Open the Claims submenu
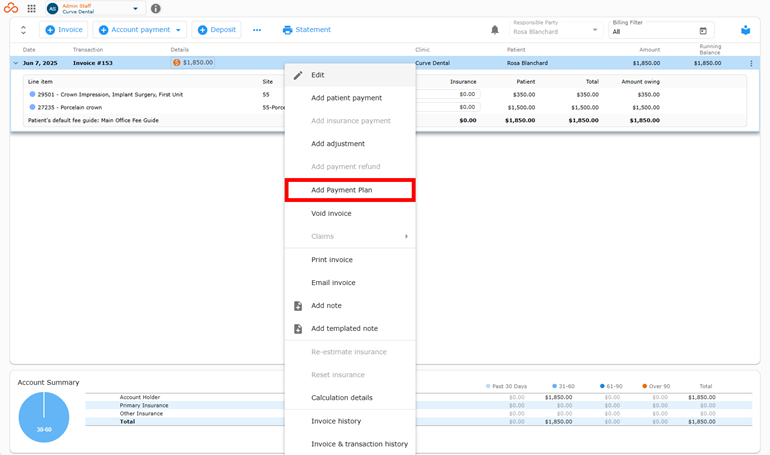Viewport: 770px width, 455px height. pyautogui.click(x=350, y=236)
